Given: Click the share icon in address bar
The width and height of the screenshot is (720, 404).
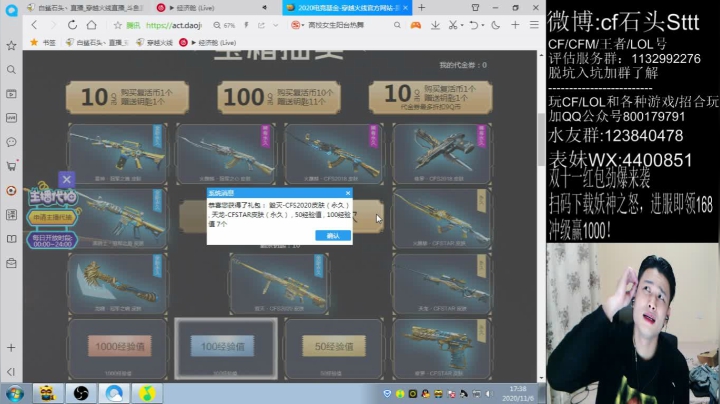Looking at the screenshot, I should (x=261, y=25).
